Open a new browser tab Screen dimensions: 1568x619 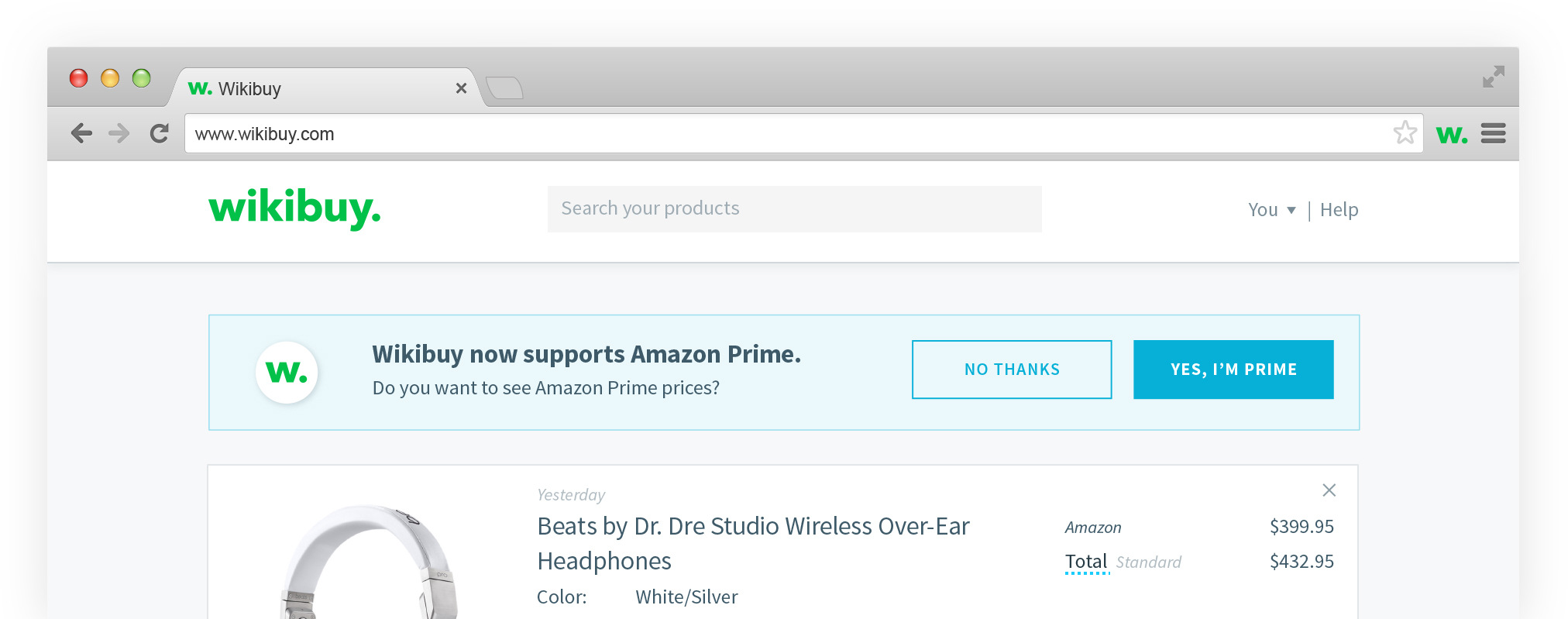(x=504, y=88)
